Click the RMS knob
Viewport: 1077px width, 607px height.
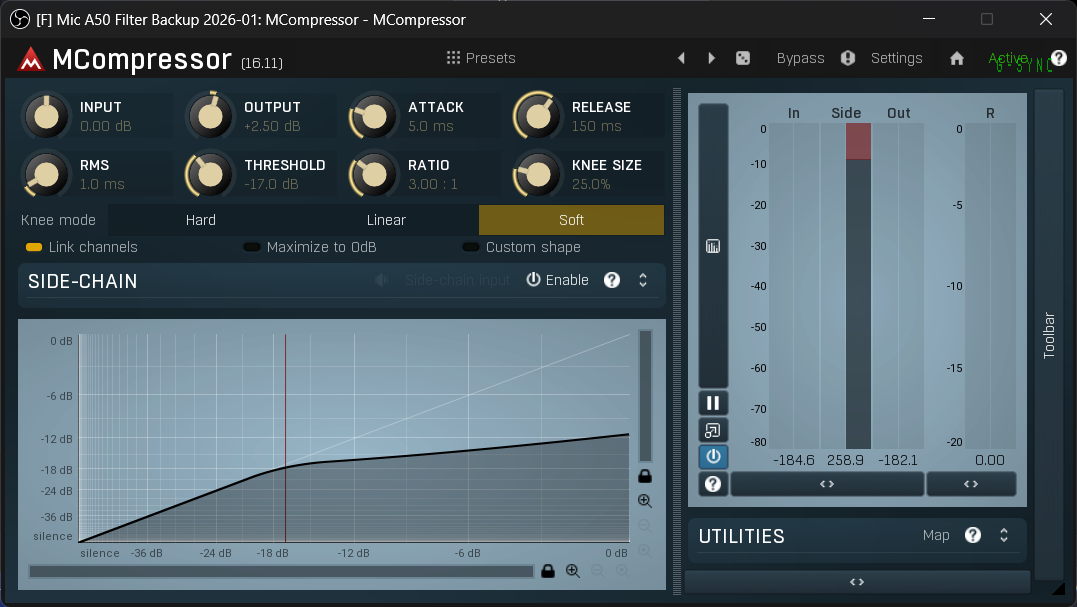[x=46, y=174]
